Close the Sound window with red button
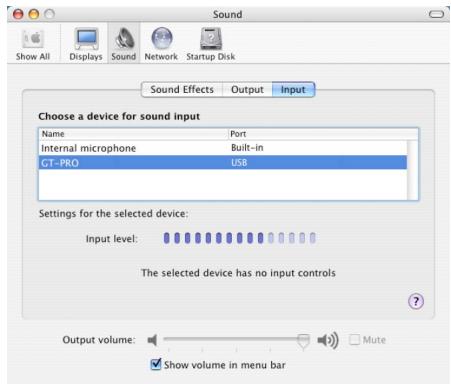Image resolution: width=451 pixels, height=384 pixels. click(x=18, y=14)
